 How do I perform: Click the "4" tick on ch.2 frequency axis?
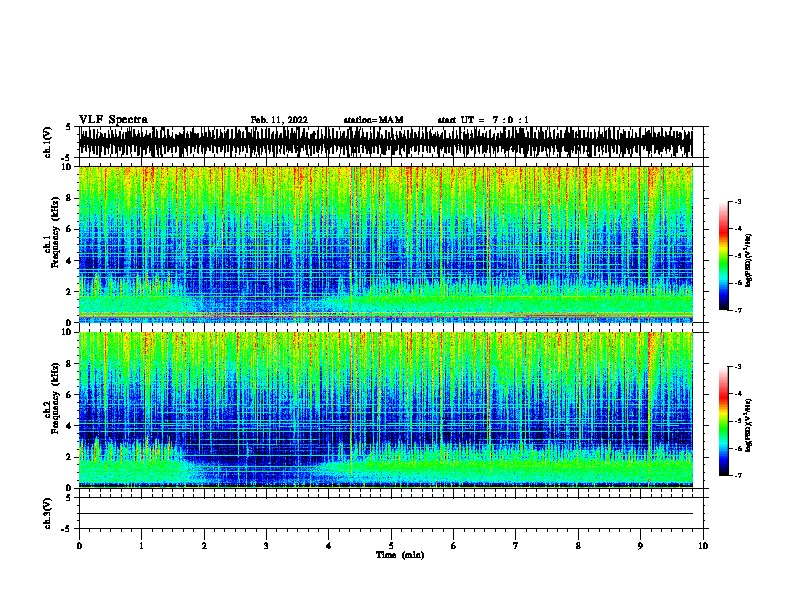click(x=69, y=426)
